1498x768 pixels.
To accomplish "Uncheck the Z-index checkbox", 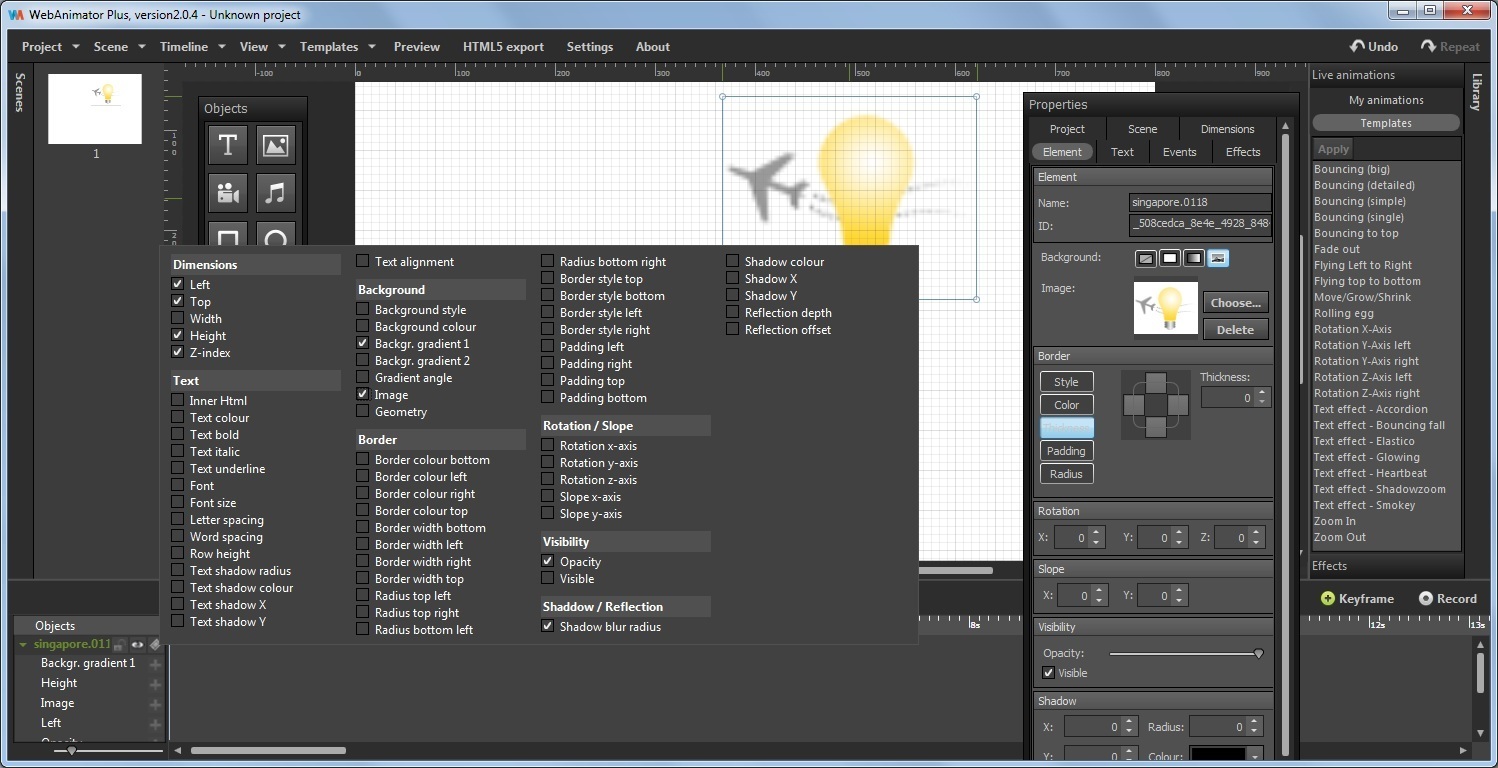I will coord(178,353).
